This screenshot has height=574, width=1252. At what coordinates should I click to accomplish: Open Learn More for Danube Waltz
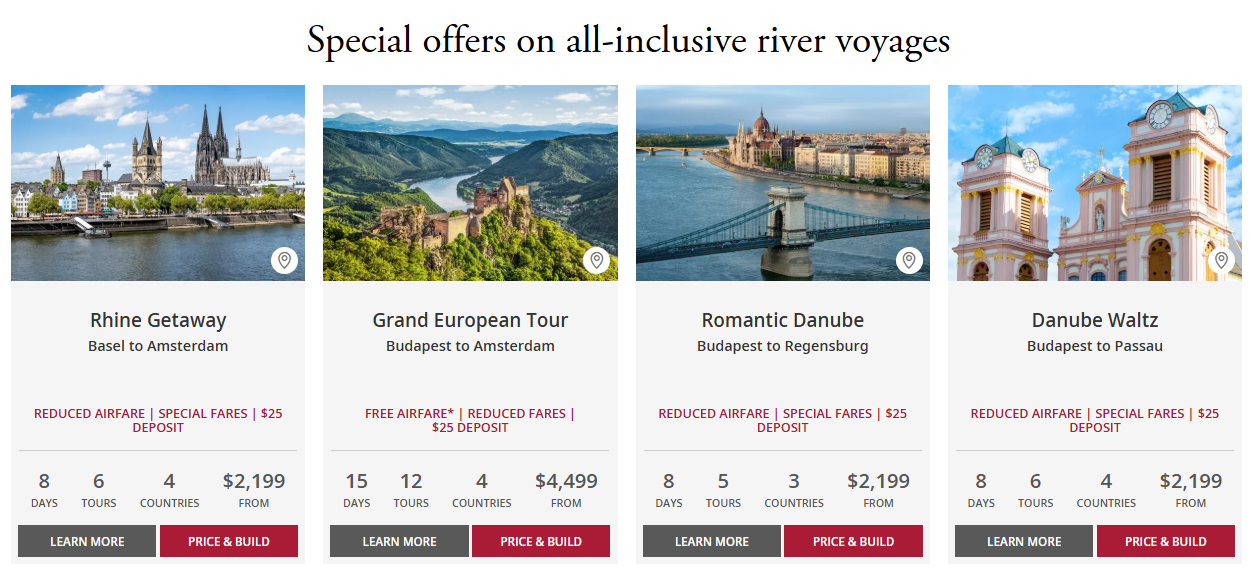tap(1024, 541)
